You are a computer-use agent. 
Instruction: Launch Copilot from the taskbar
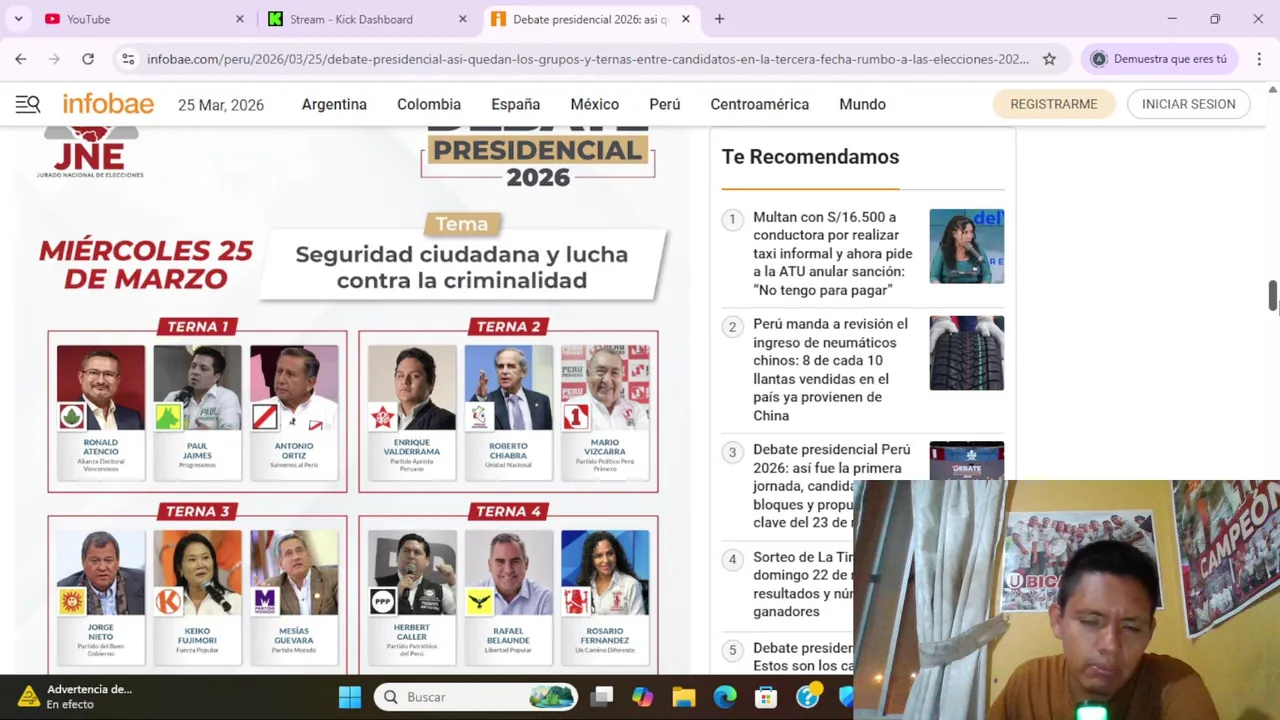coord(642,697)
